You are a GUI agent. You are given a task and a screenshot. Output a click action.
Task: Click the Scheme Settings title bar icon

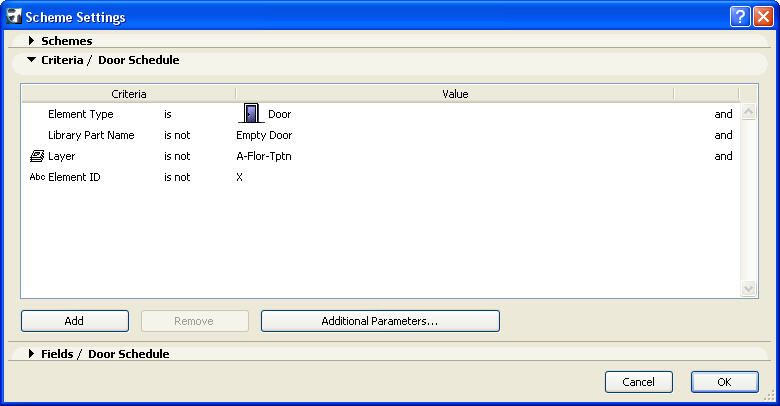coord(14,16)
